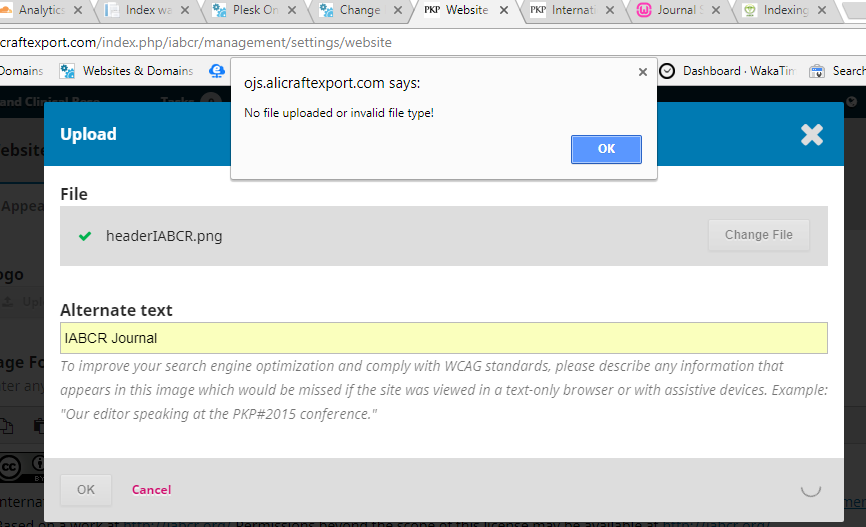Open the Websites & Domains bookmark
The width and height of the screenshot is (866, 527).
[x=127, y=71]
